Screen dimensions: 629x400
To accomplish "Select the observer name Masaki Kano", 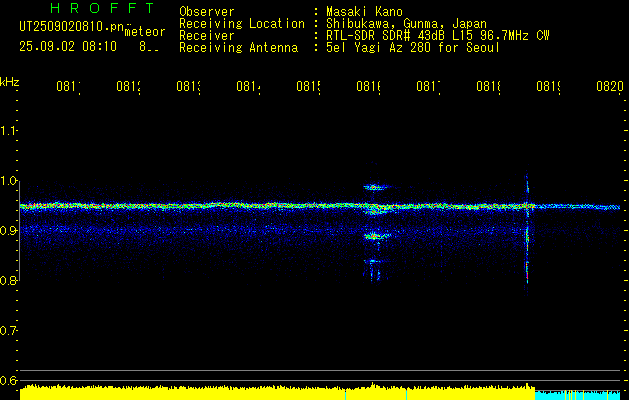I will pyautogui.click(x=364, y=11).
